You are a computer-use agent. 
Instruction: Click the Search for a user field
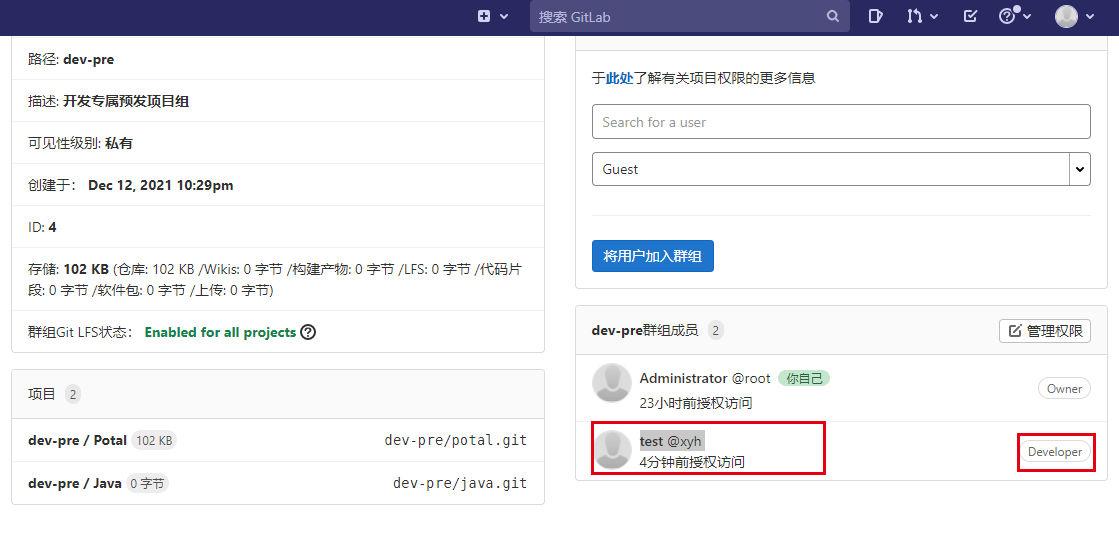[841, 122]
